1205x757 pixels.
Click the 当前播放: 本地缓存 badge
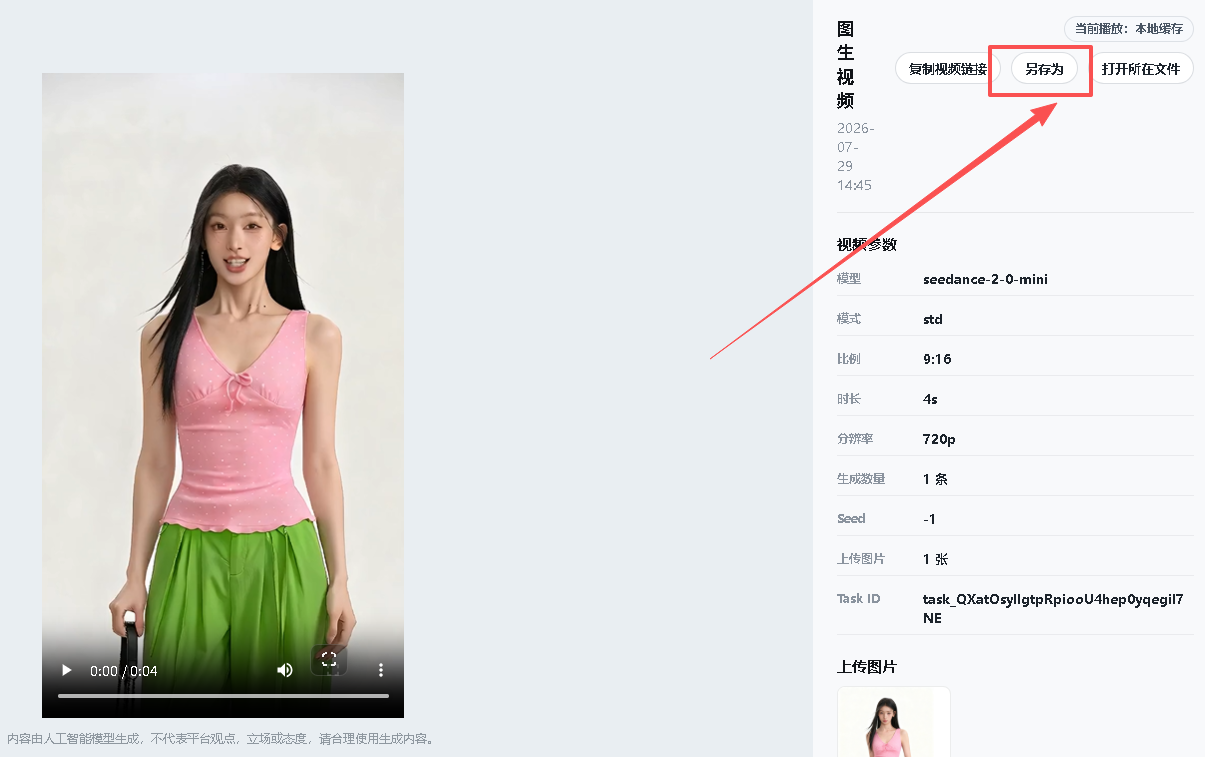[1128, 29]
